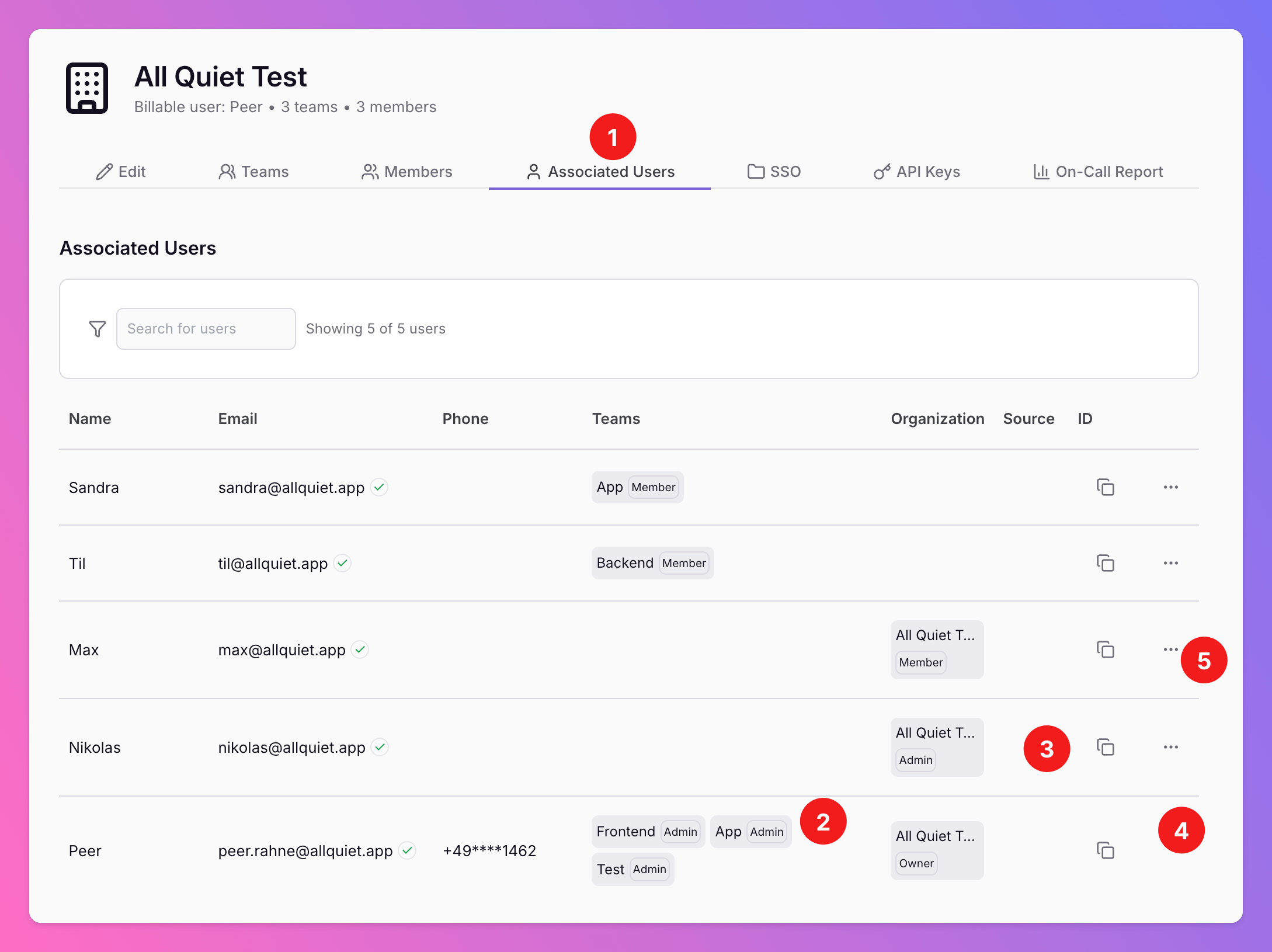Focus the Search for users field
Viewport: 1272px width, 952px height.
coord(206,329)
